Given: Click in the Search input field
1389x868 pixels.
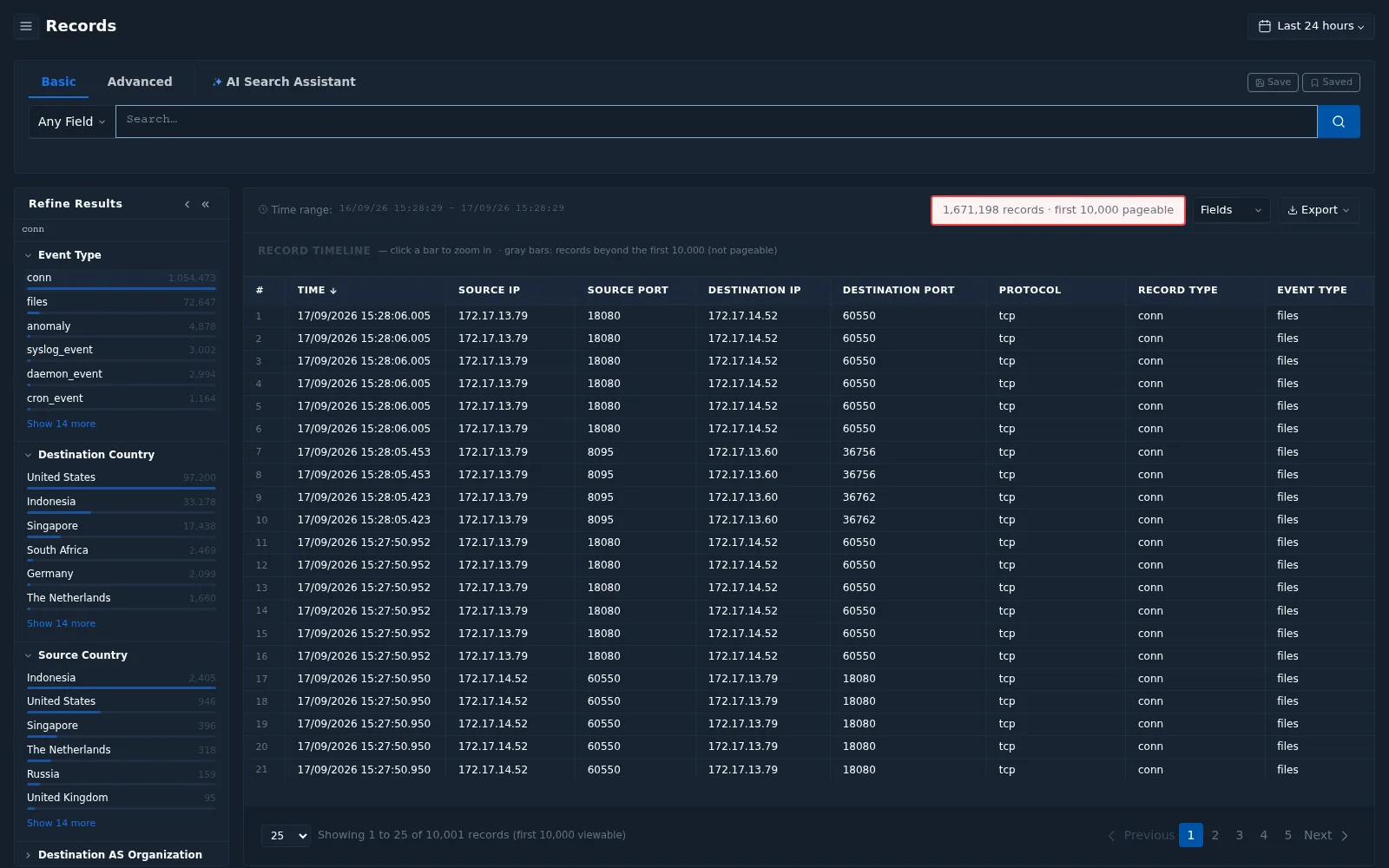Looking at the screenshot, I should point(716,122).
